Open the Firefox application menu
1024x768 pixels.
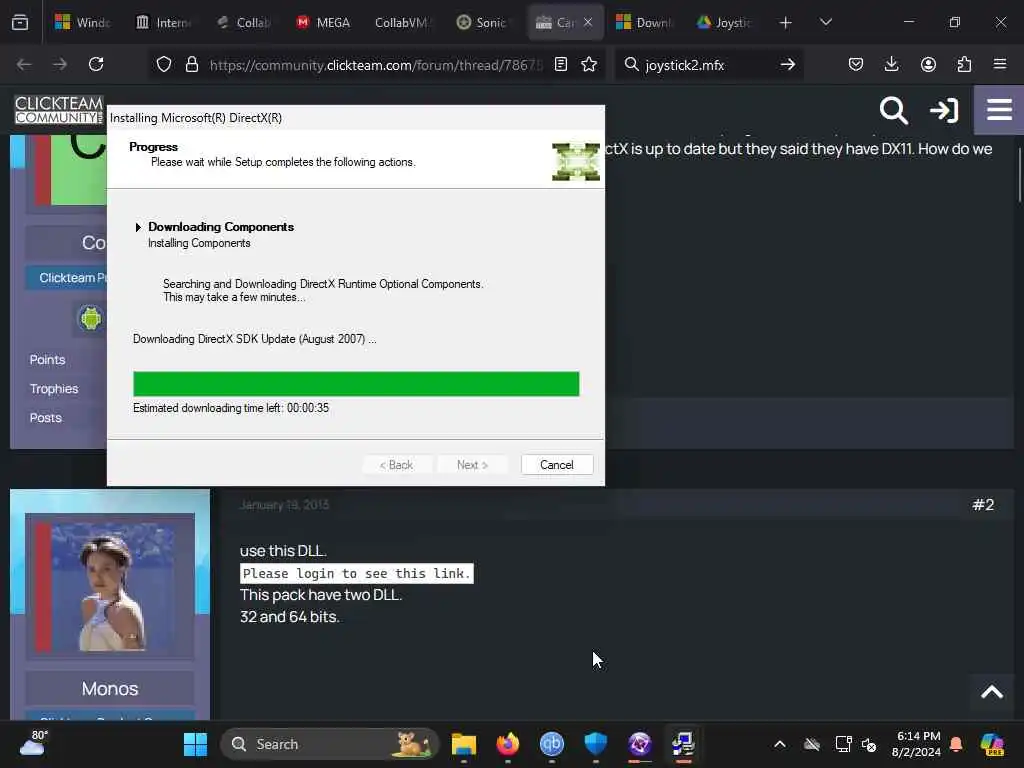pos(1000,65)
